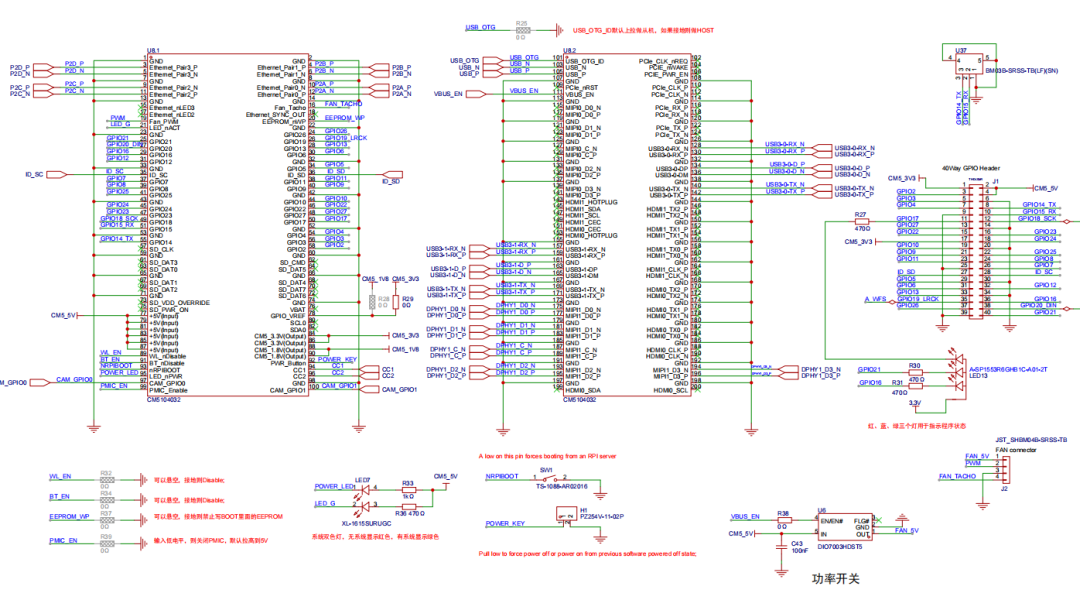Select the R29 0Ω resistor symbol
1080x593 pixels.
click(395, 302)
